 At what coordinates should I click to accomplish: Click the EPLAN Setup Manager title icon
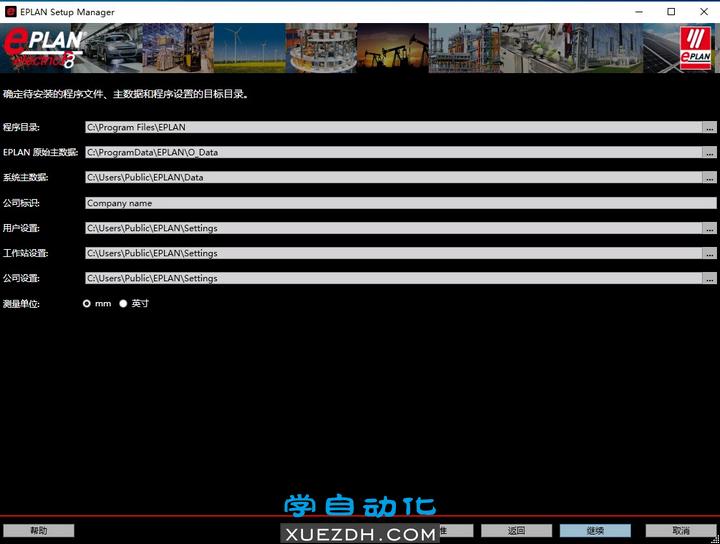pyautogui.click(x=10, y=12)
